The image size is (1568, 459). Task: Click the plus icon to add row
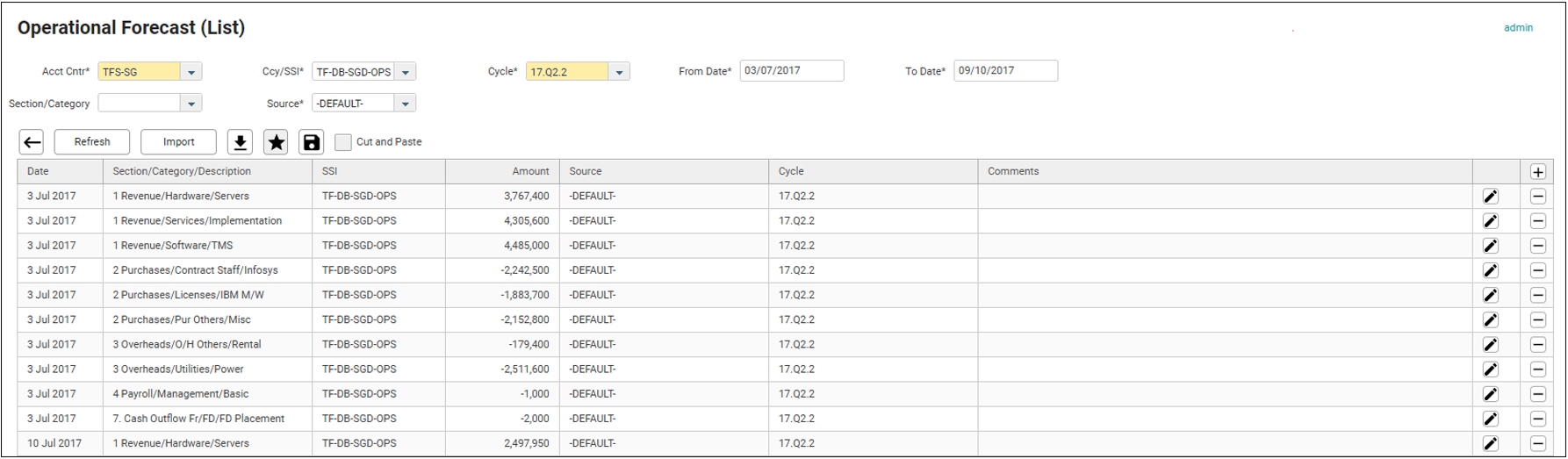[x=1537, y=172]
